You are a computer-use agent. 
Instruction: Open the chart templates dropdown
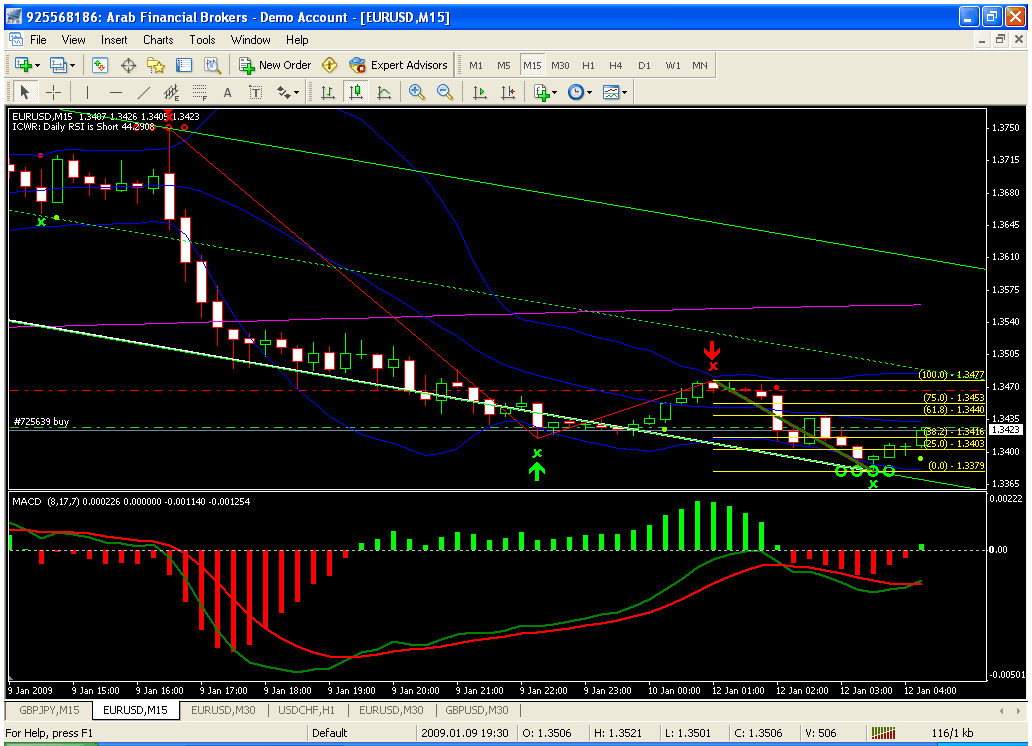[614, 93]
